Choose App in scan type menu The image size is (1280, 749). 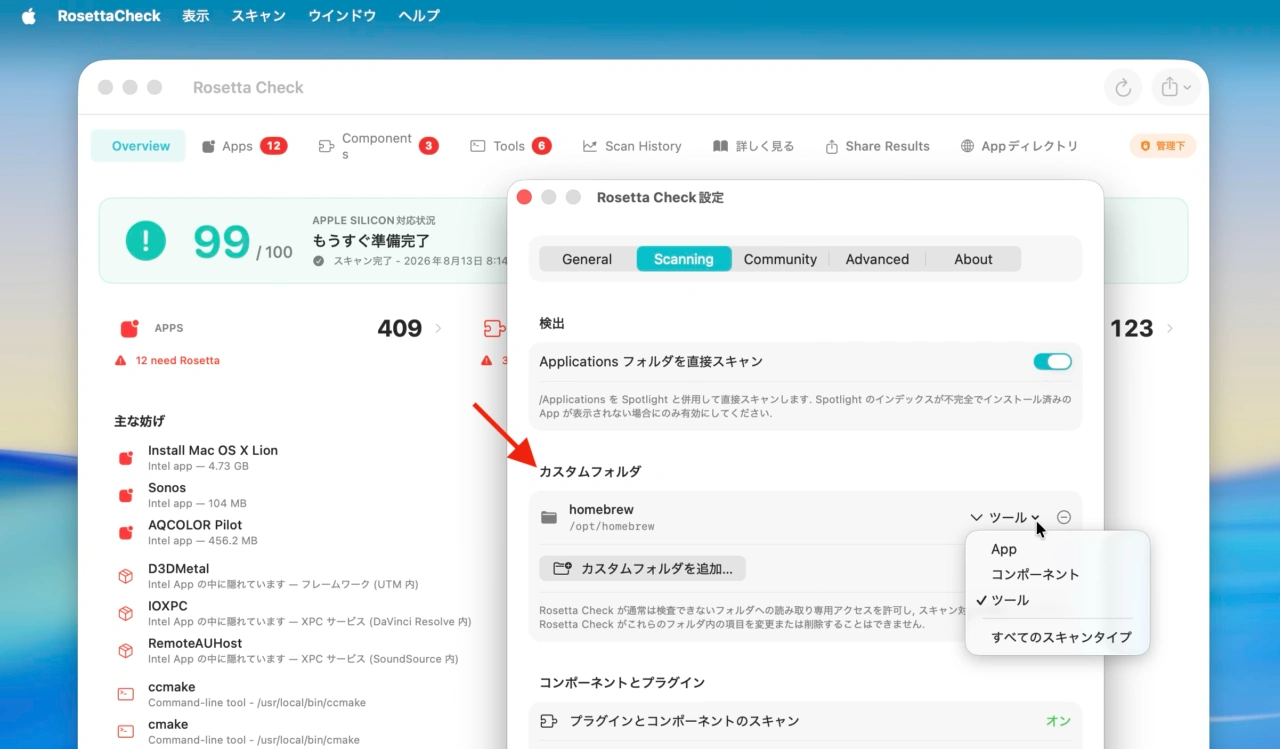click(x=1057, y=549)
